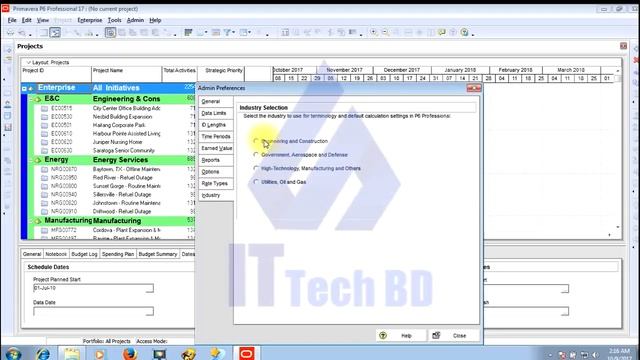Switch to Time Periods tab
Image resolution: width=640 pixels, height=360 pixels.
click(216, 136)
